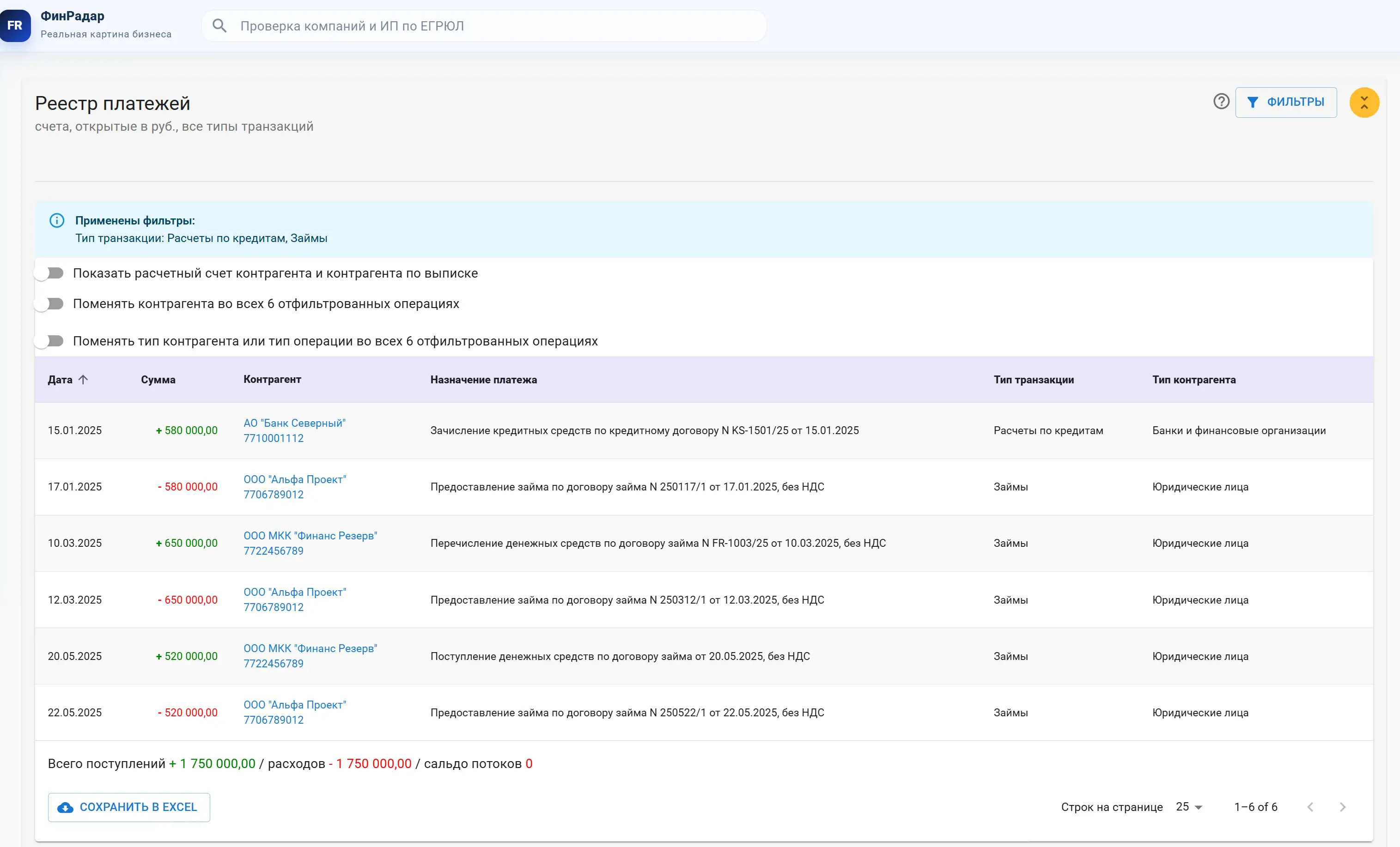Click Контрагент column header

click(272, 379)
